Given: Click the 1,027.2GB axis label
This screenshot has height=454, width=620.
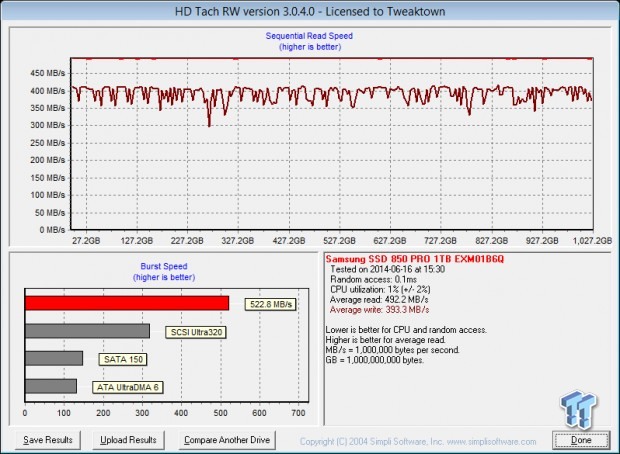Looking at the screenshot, I should [592, 240].
